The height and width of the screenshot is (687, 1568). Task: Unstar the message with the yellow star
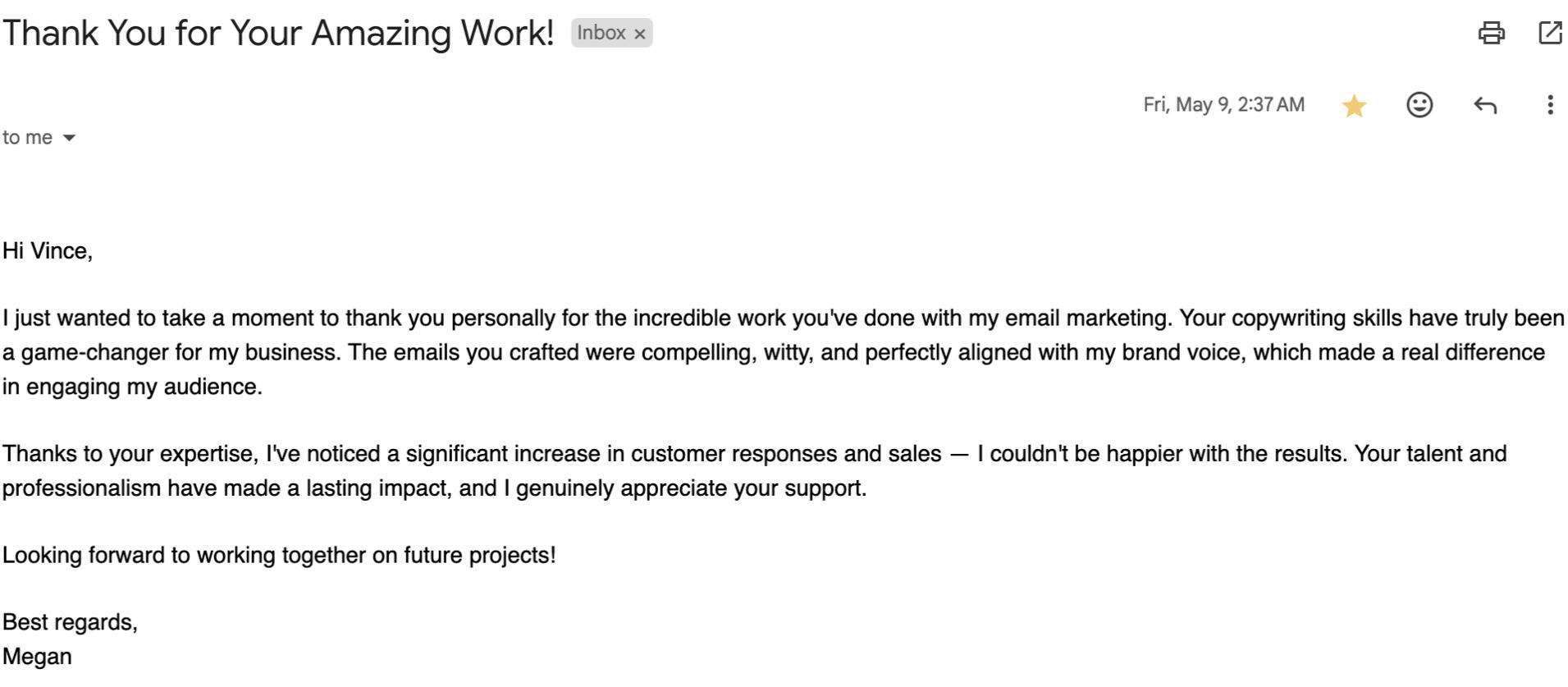(x=1354, y=105)
